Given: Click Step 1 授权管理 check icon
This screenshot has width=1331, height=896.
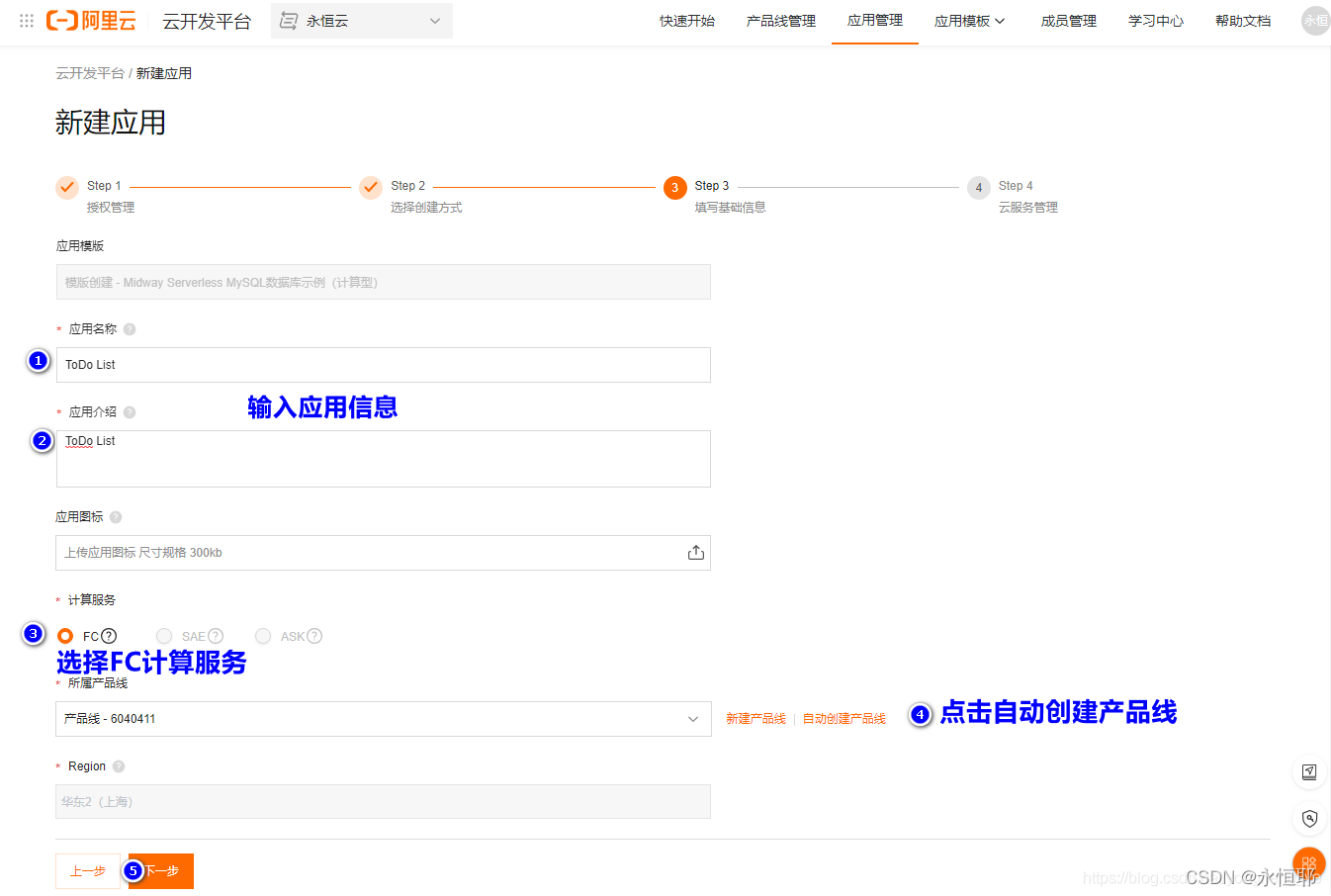Looking at the screenshot, I should [x=67, y=187].
